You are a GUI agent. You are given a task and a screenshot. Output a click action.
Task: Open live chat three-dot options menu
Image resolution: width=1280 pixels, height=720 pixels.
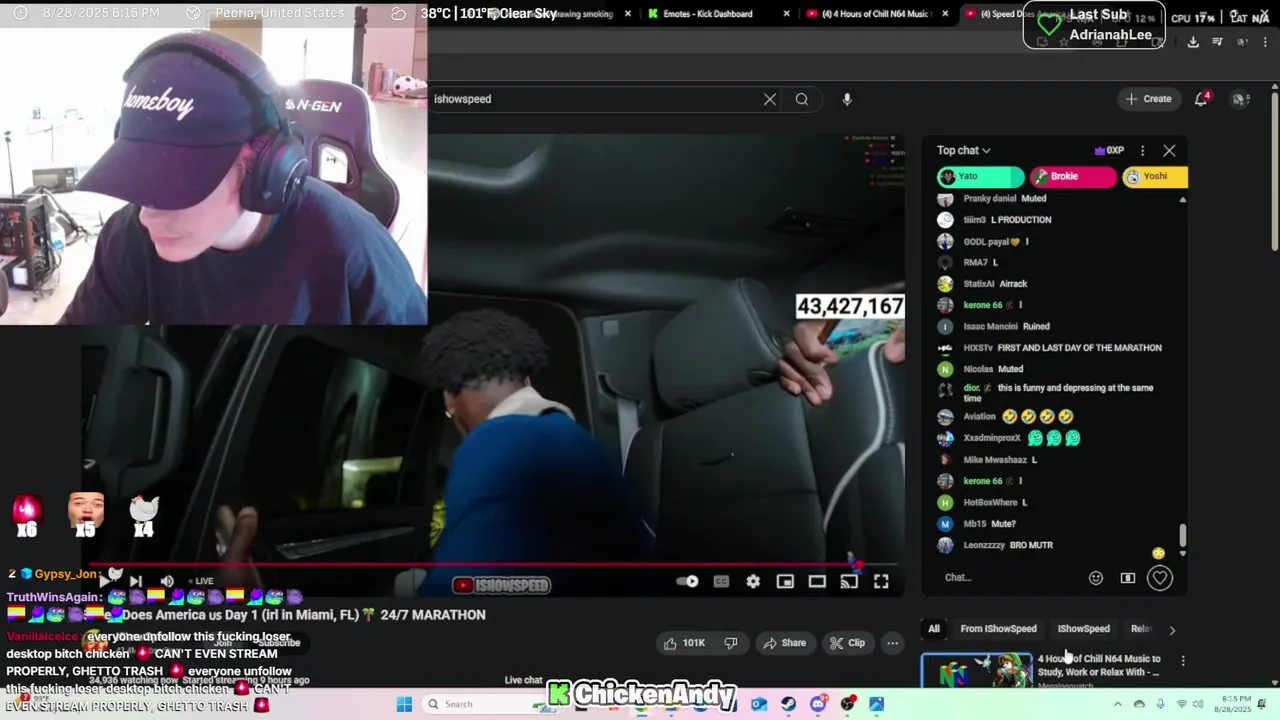1142,151
